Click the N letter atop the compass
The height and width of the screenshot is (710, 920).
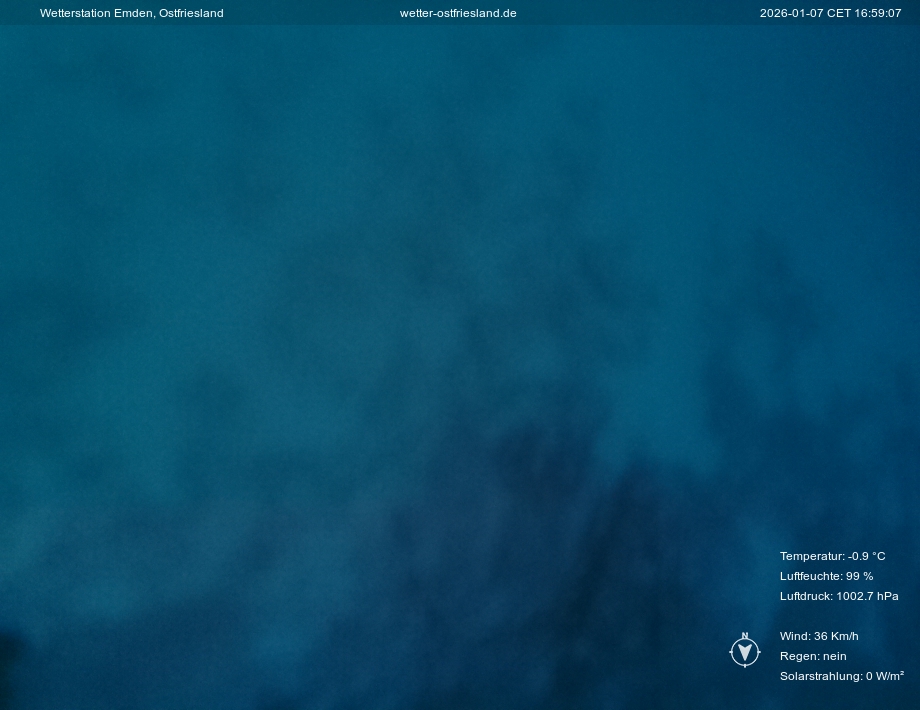(x=745, y=635)
